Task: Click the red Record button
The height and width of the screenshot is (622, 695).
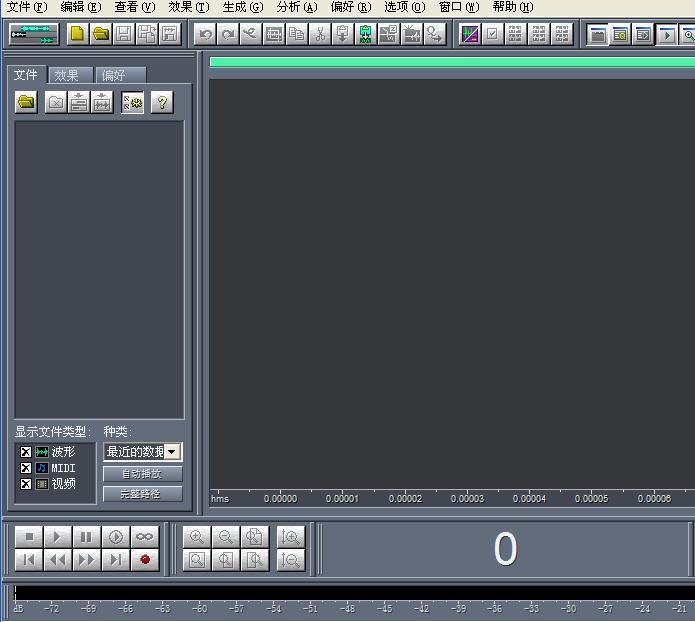Action: [145, 560]
